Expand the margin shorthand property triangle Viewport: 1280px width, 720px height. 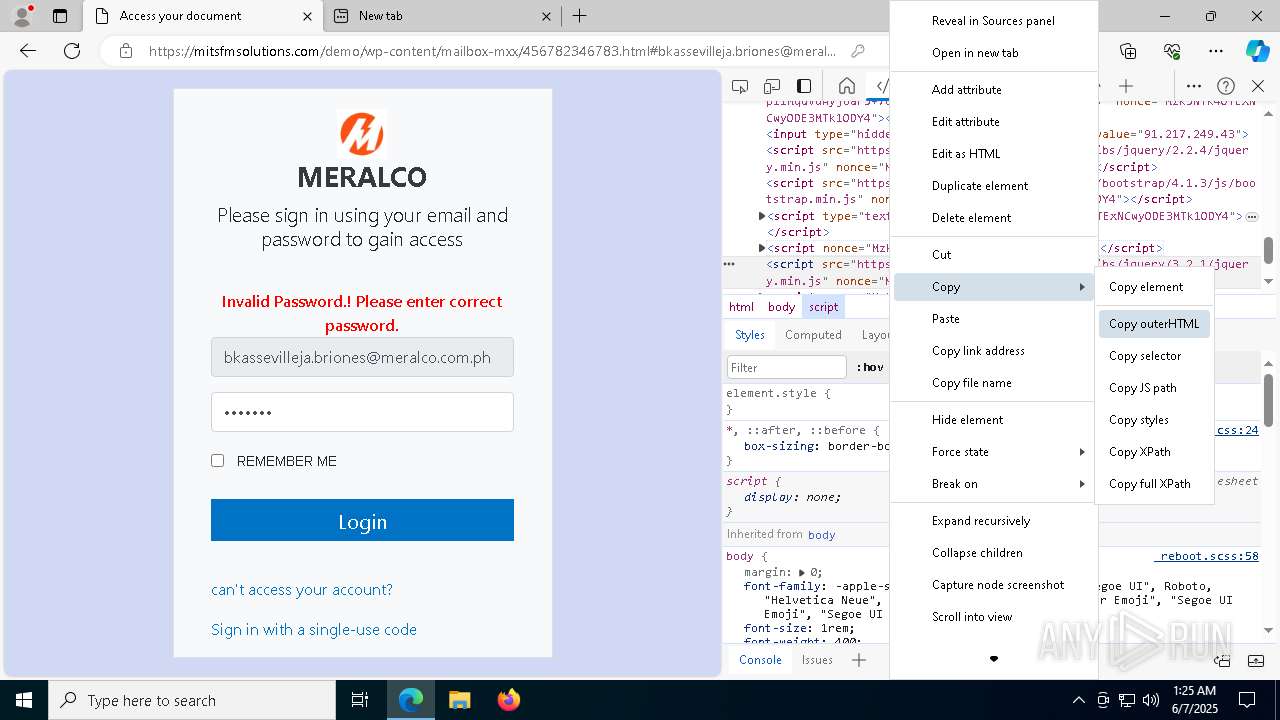[802, 573]
